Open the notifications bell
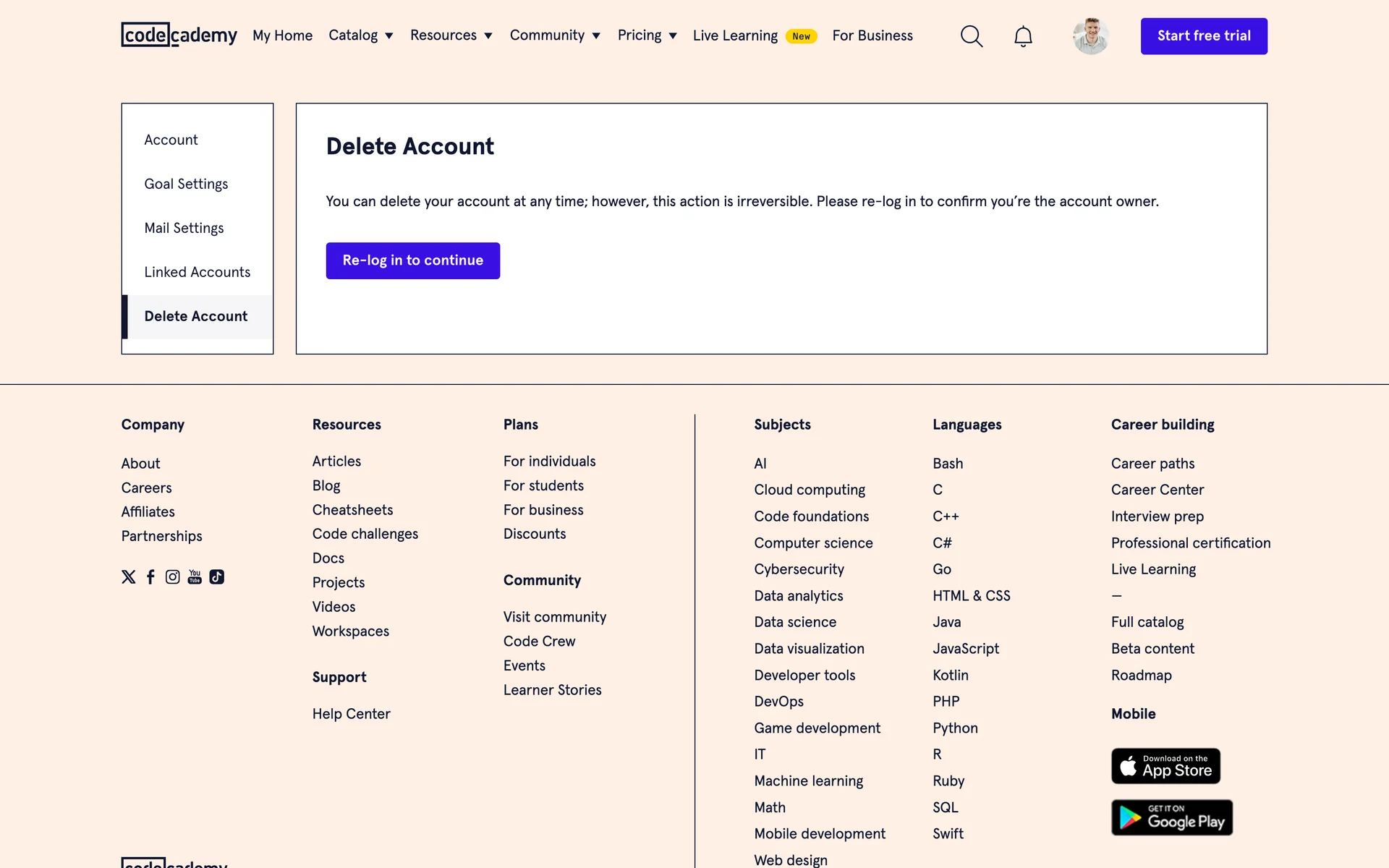 coord(1022,36)
